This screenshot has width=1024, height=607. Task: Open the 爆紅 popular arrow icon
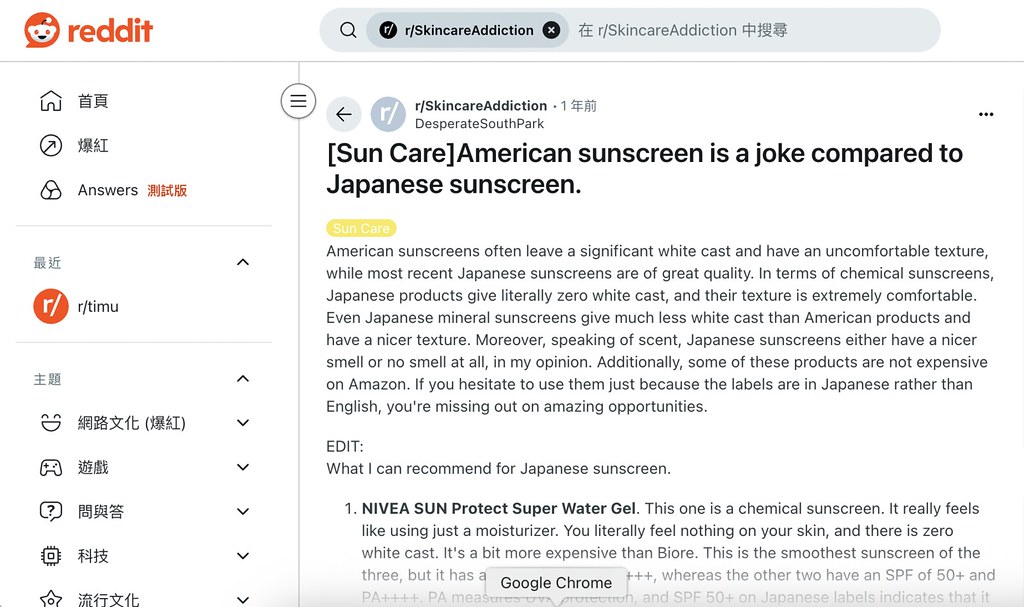tap(51, 146)
